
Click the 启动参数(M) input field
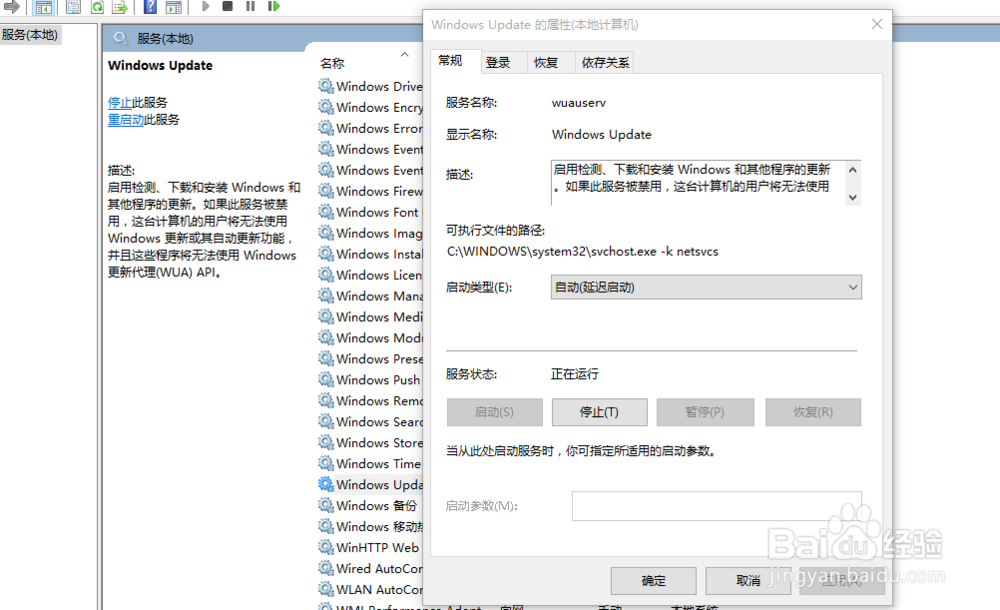[717, 506]
